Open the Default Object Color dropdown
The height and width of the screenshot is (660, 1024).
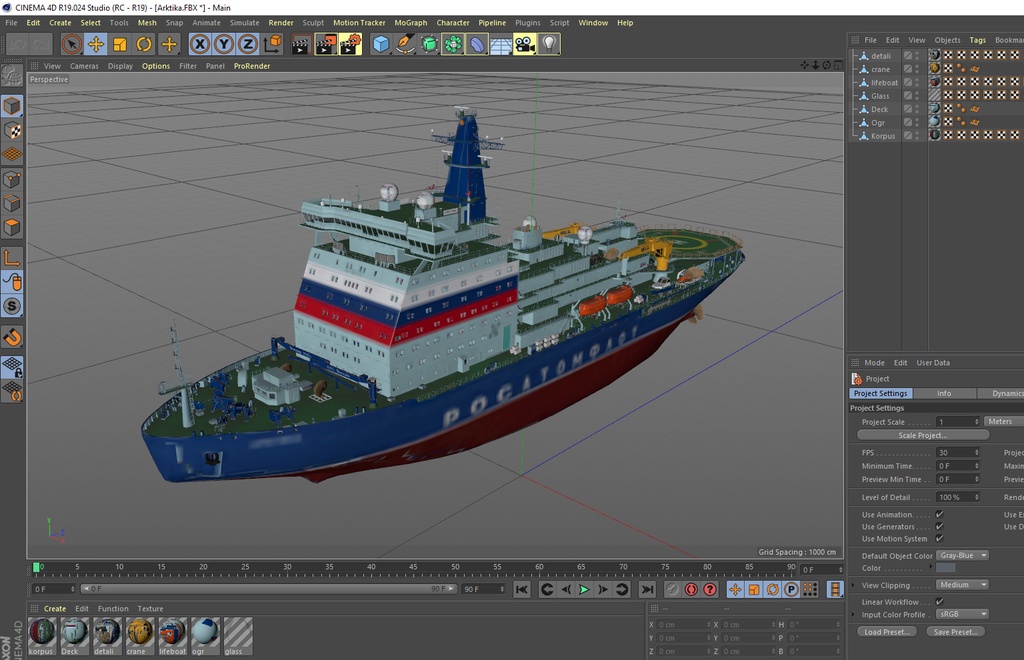pyautogui.click(x=963, y=556)
